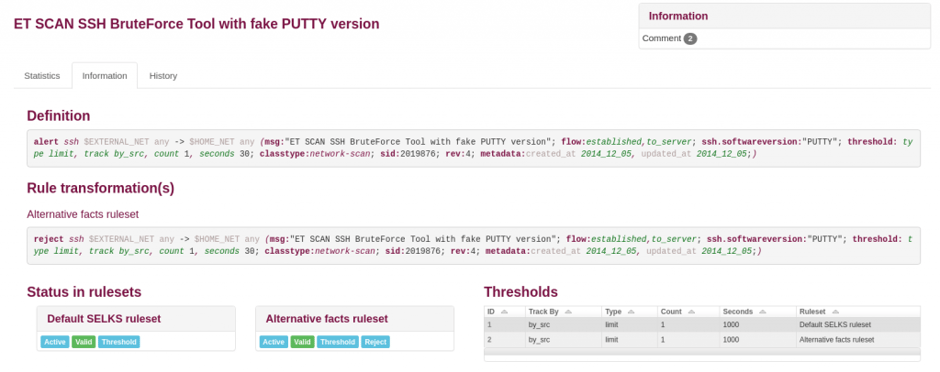Click Threshold badge under Default SELKS ruleset
The height and width of the screenshot is (372, 940).
(119, 342)
